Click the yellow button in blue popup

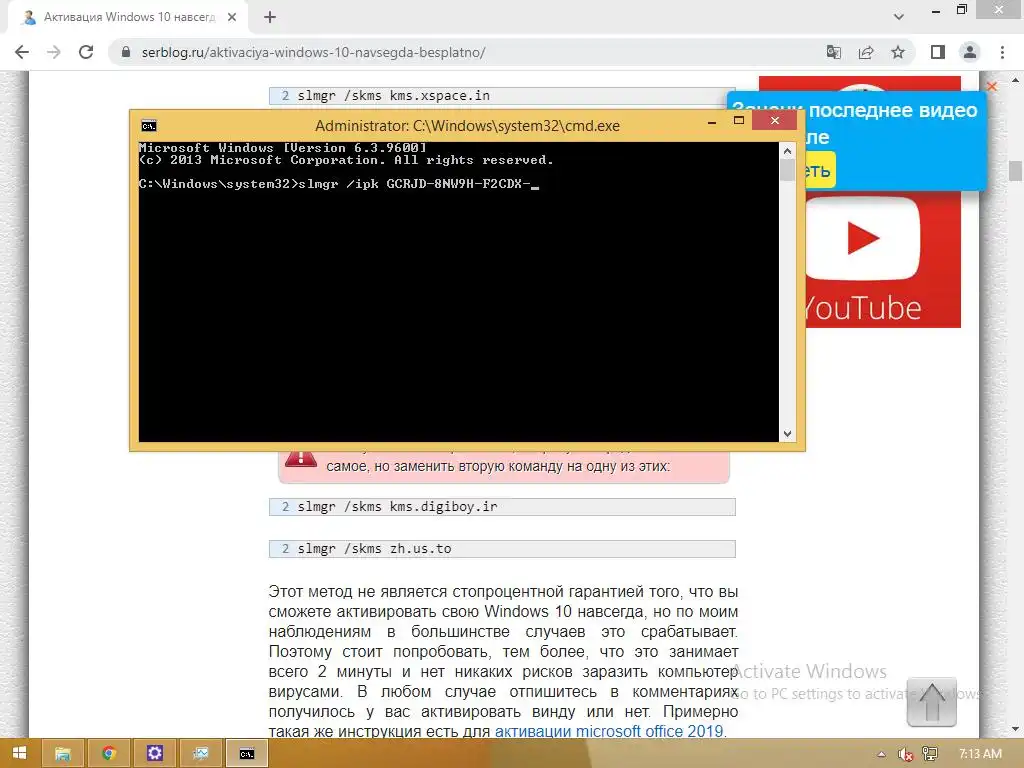819,170
